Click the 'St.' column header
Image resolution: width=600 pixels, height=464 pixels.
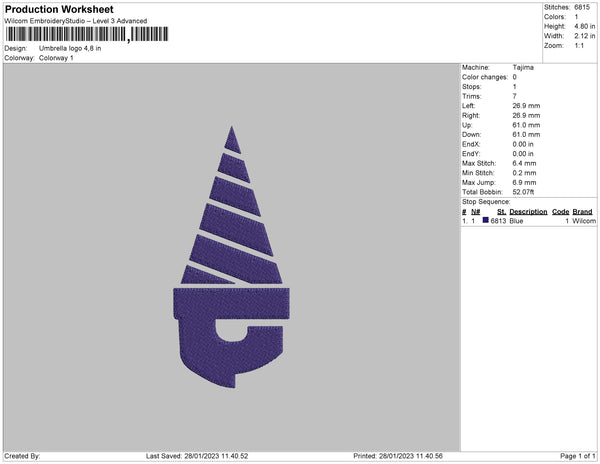tap(501, 212)
